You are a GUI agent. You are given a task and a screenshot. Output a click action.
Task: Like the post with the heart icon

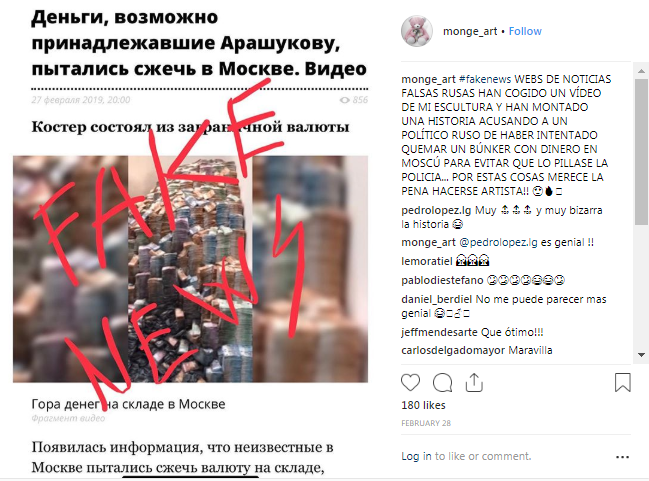[x=411, y=383]
